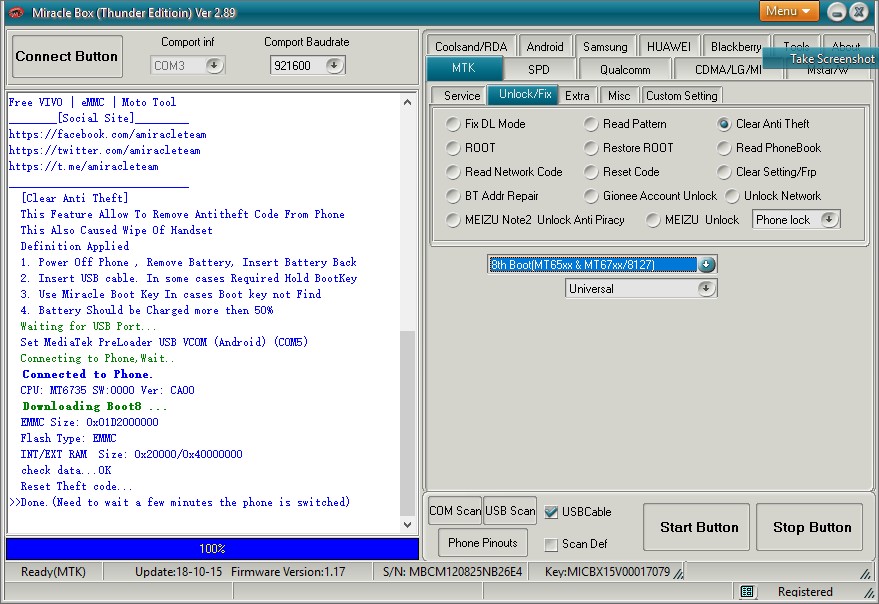Select MEIZU Note2 Unlock Anti Piracy option

point(452,220)
